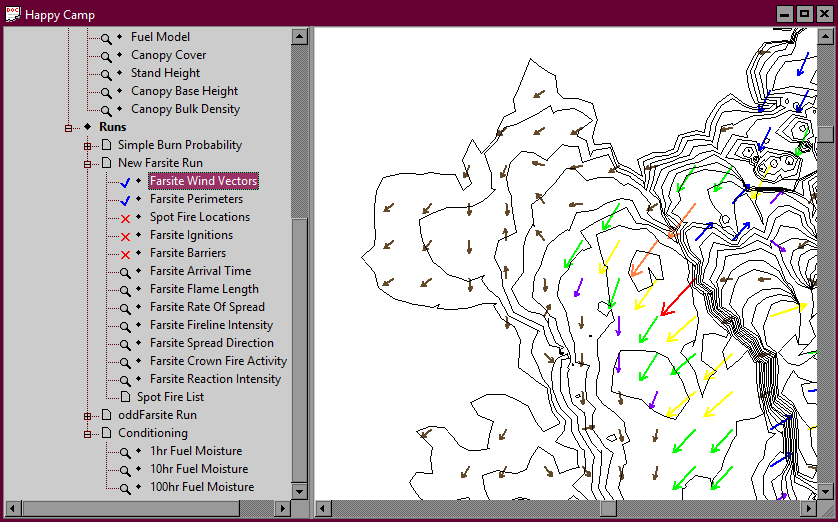Collapse the Runs tree node
This screenshot has height=522, width=838.
[x=68, y=128]
